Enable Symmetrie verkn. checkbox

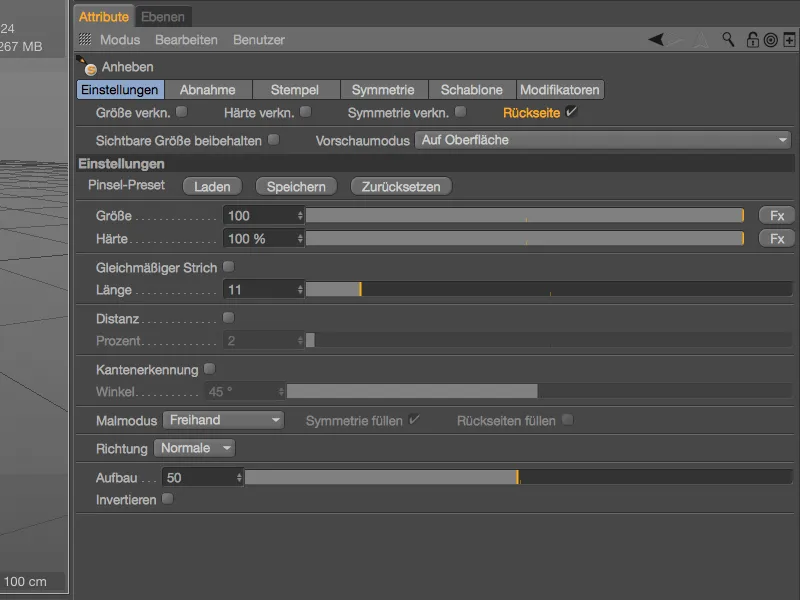tap(460, 112)
